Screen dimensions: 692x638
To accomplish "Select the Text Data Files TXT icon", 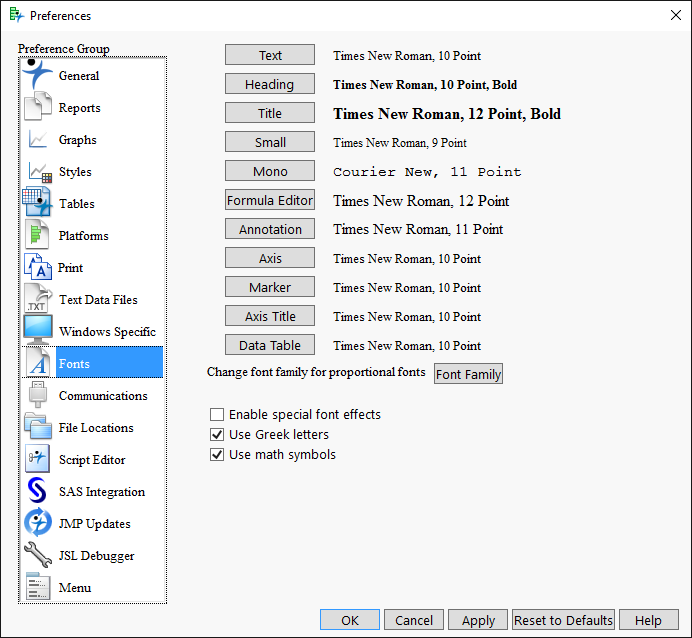I will pyautogui.click(x=38, y=298).
